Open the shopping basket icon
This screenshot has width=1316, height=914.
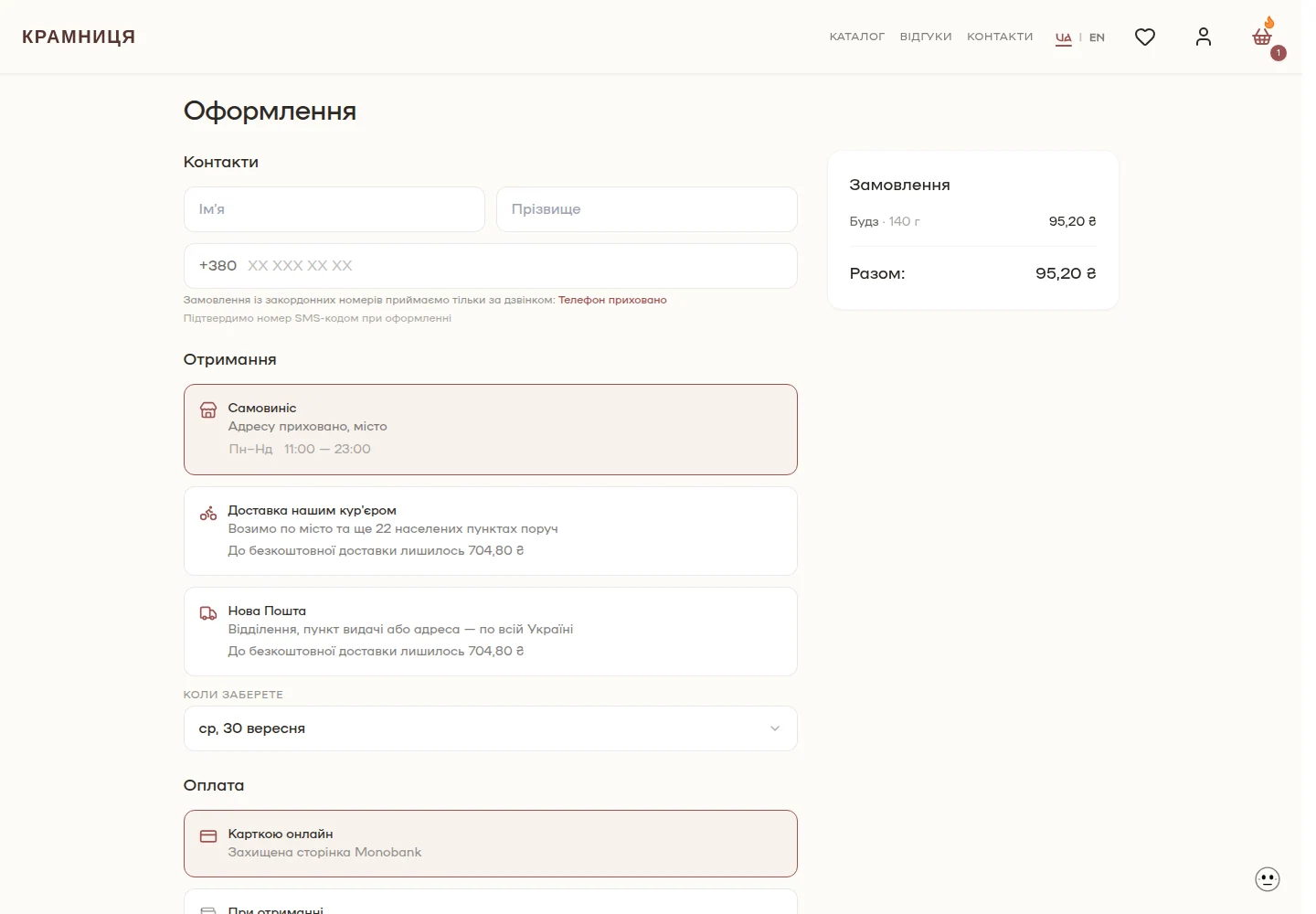[1262, 37]
